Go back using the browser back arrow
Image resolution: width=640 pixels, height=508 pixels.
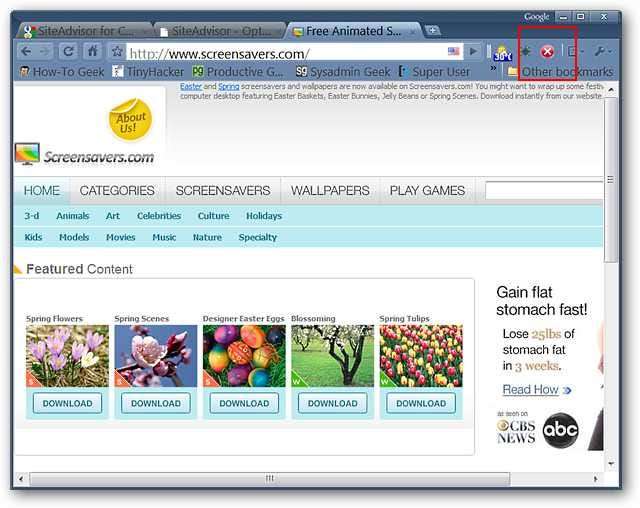(x=27, y=51)
